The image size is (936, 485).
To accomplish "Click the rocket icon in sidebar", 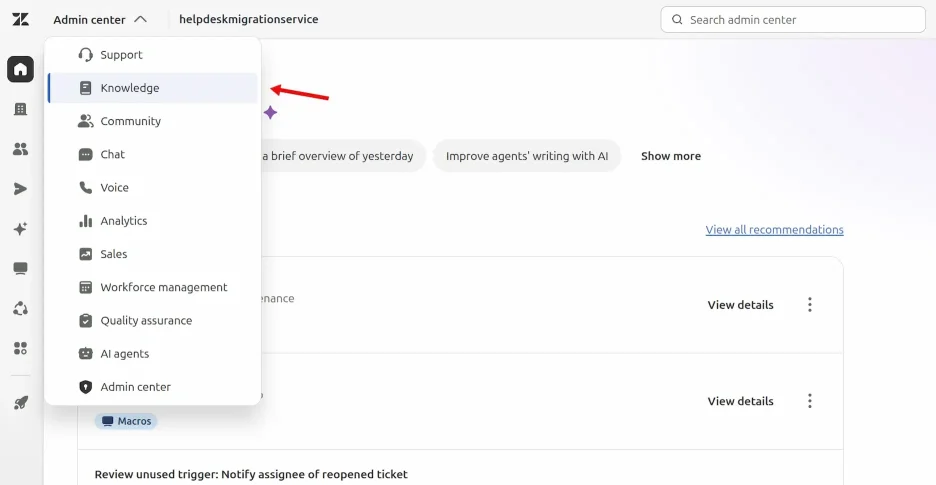I will click(20, 403).
